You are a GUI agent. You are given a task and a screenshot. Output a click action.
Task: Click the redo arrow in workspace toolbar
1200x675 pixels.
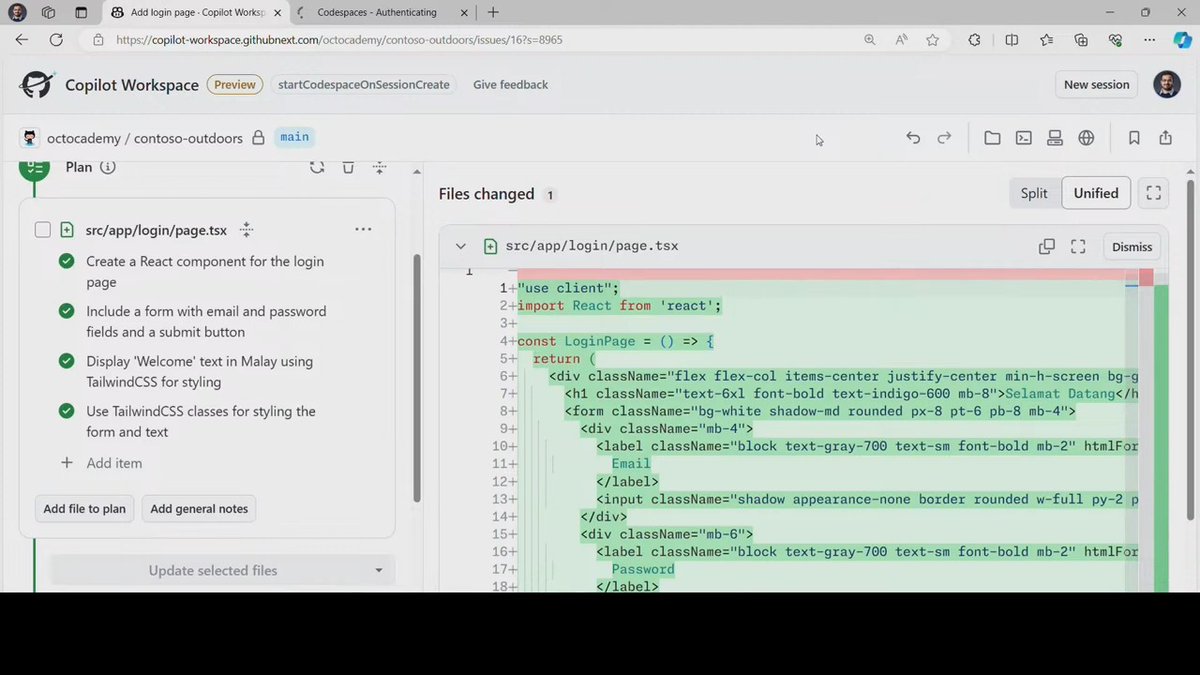point(944,138)
